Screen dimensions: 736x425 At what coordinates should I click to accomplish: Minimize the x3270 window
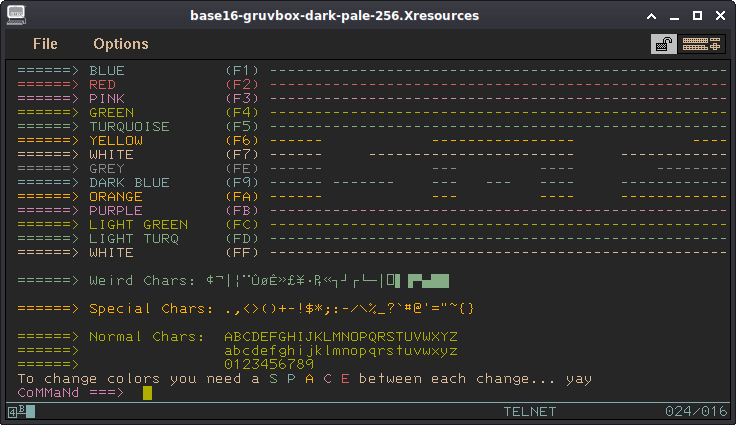[x=675, y=16]
